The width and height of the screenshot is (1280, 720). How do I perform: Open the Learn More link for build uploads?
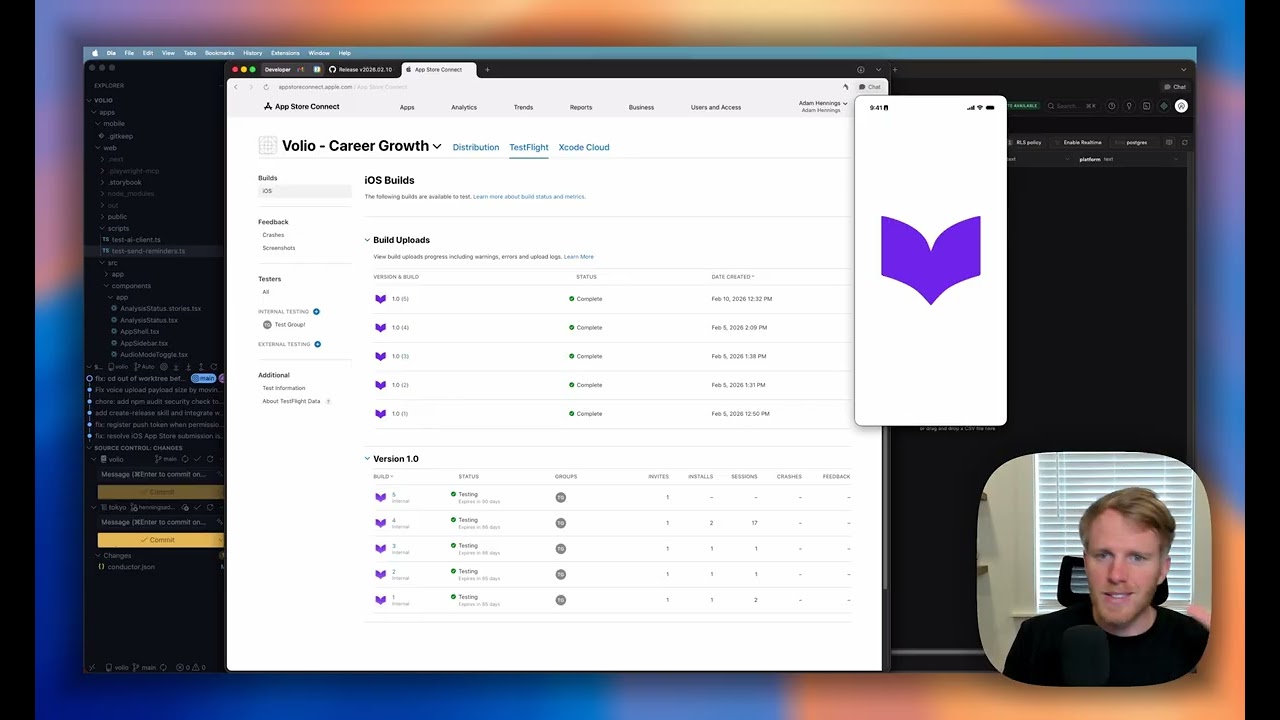[x=579, y=257]
